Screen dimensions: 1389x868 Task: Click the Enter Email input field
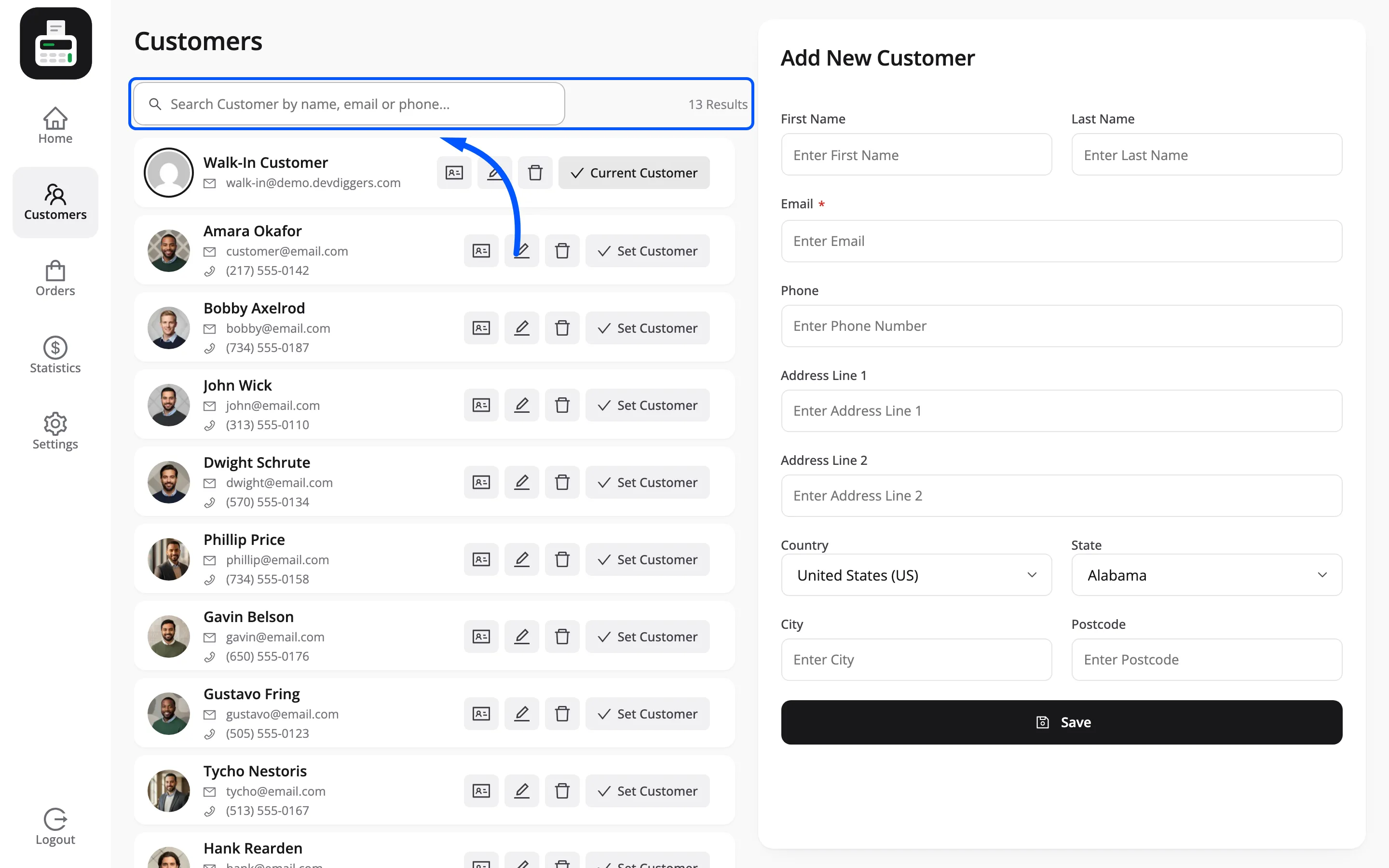1061,241
